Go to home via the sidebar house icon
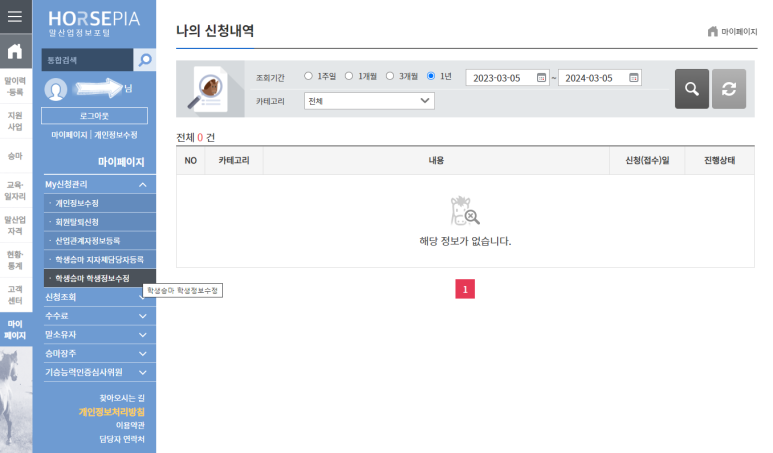Viewport: 773px width, 453px height. pyautogui.click(x=15, y=51)
